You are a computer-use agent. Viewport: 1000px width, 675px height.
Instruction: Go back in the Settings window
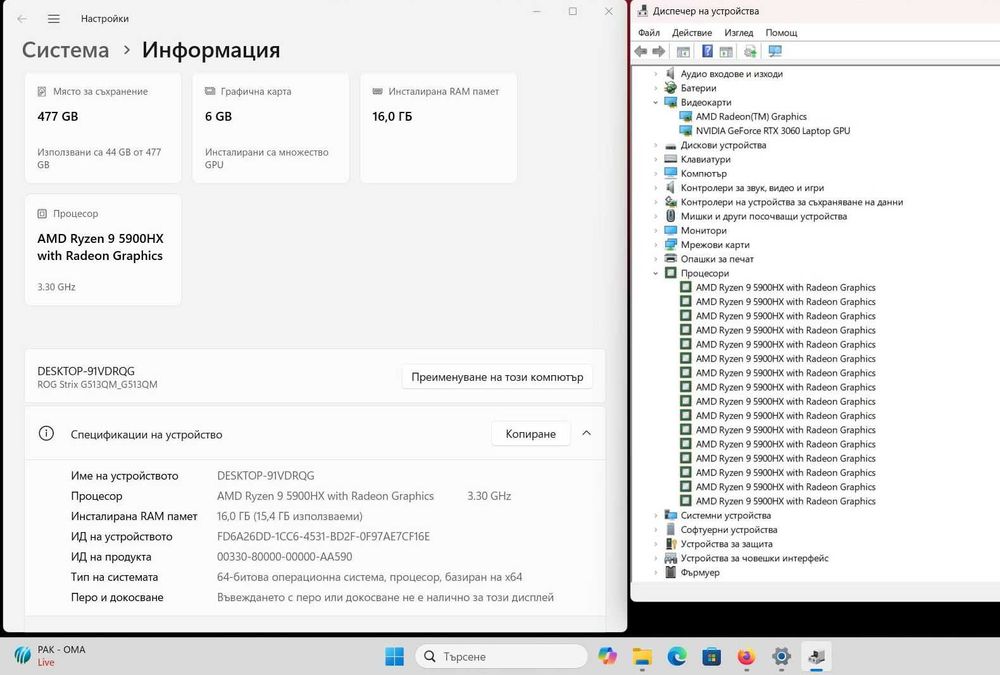click(22, 19)
